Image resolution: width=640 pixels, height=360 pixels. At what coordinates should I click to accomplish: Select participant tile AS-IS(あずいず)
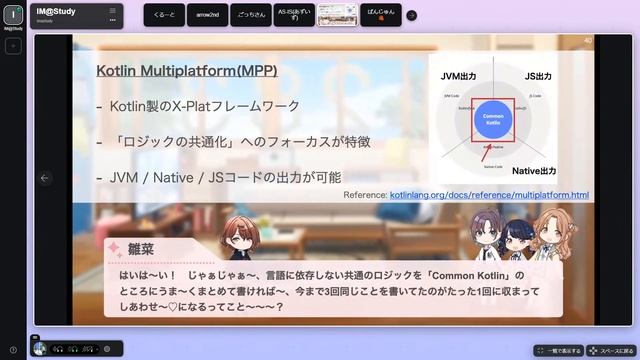point(294,15)
